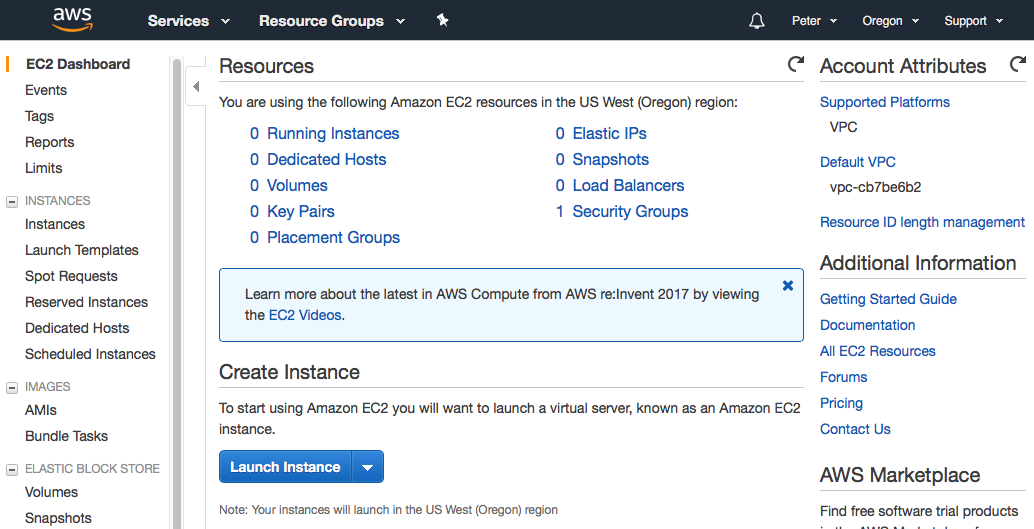Open the Launch Instance dropdown arrow
The width and height of the screenshot is (1034, 529).
coord(368,467)
